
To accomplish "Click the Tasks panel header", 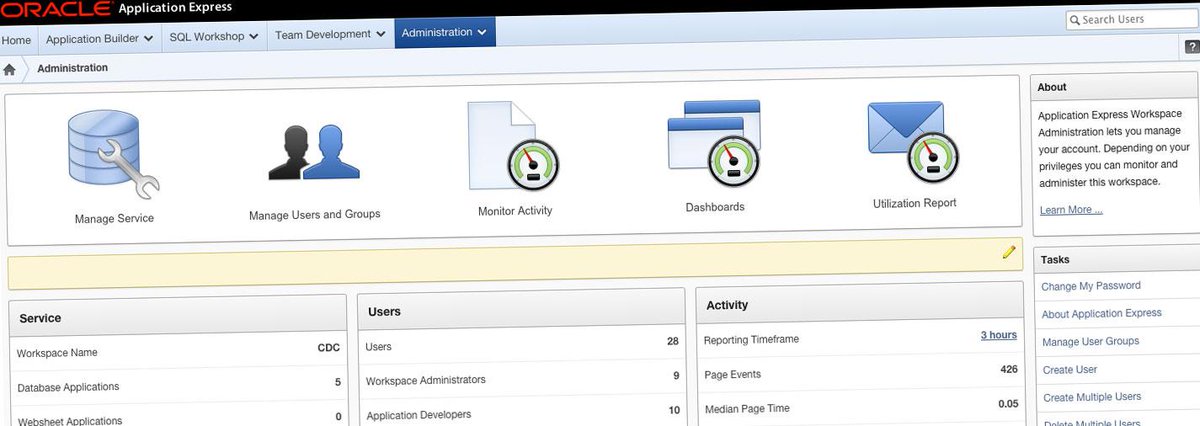I will (x=1116, y=259).
